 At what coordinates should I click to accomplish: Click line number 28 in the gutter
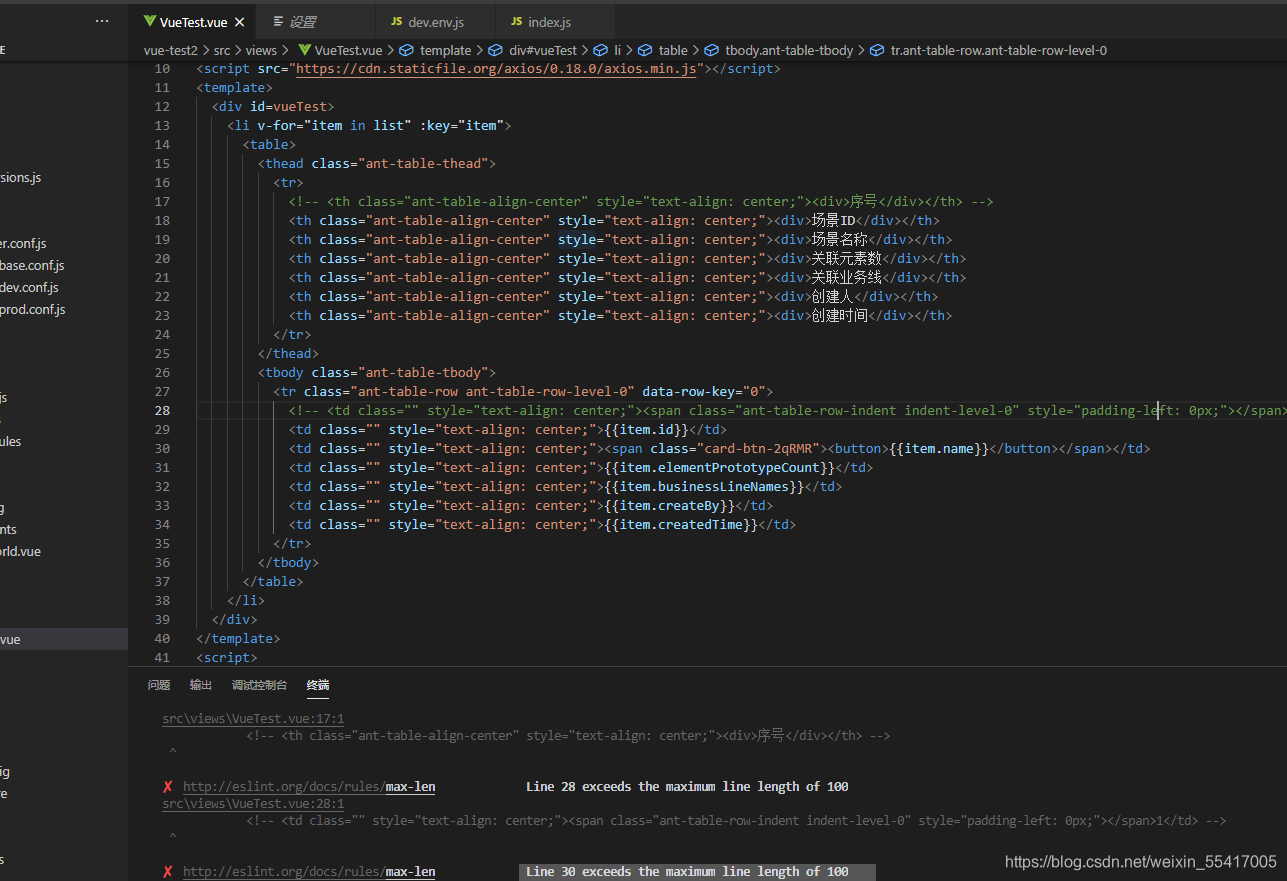pos(162,411)
